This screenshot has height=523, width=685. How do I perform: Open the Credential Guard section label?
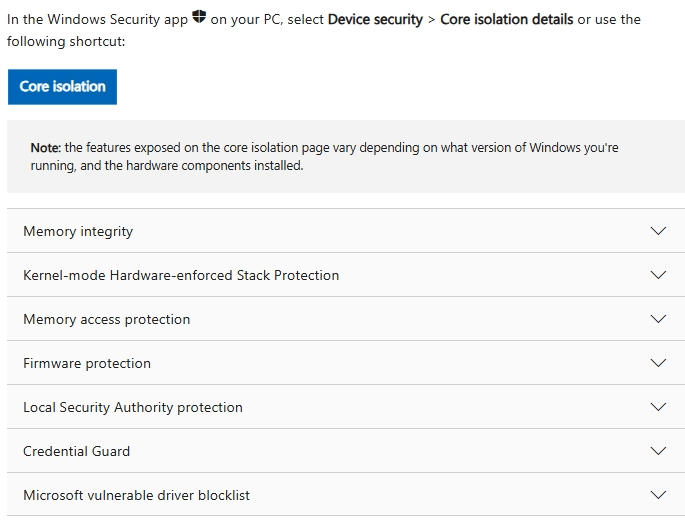77,451
